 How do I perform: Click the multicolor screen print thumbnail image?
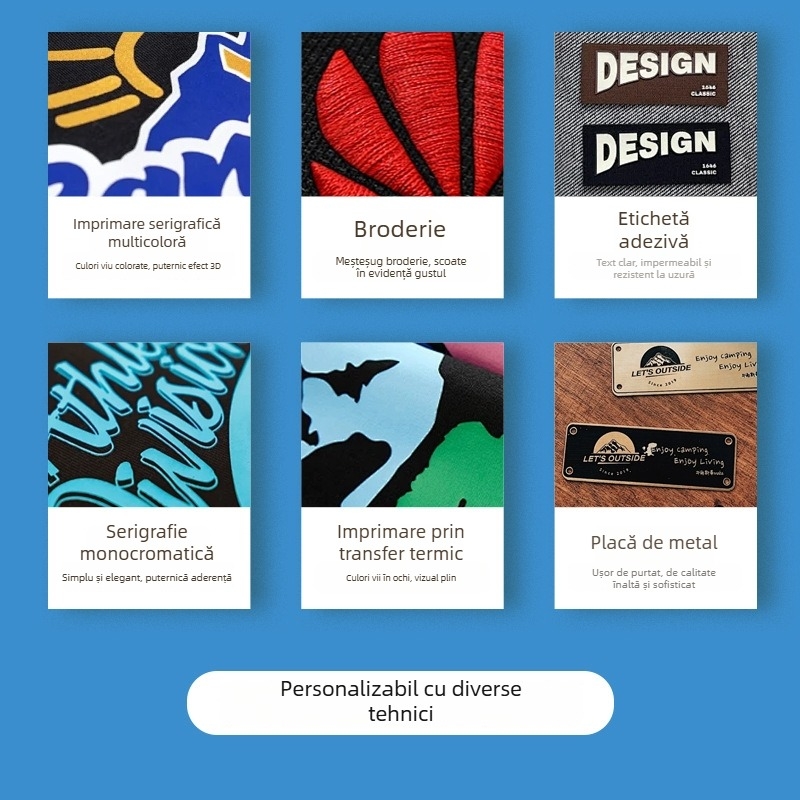[x=149, y=114]
